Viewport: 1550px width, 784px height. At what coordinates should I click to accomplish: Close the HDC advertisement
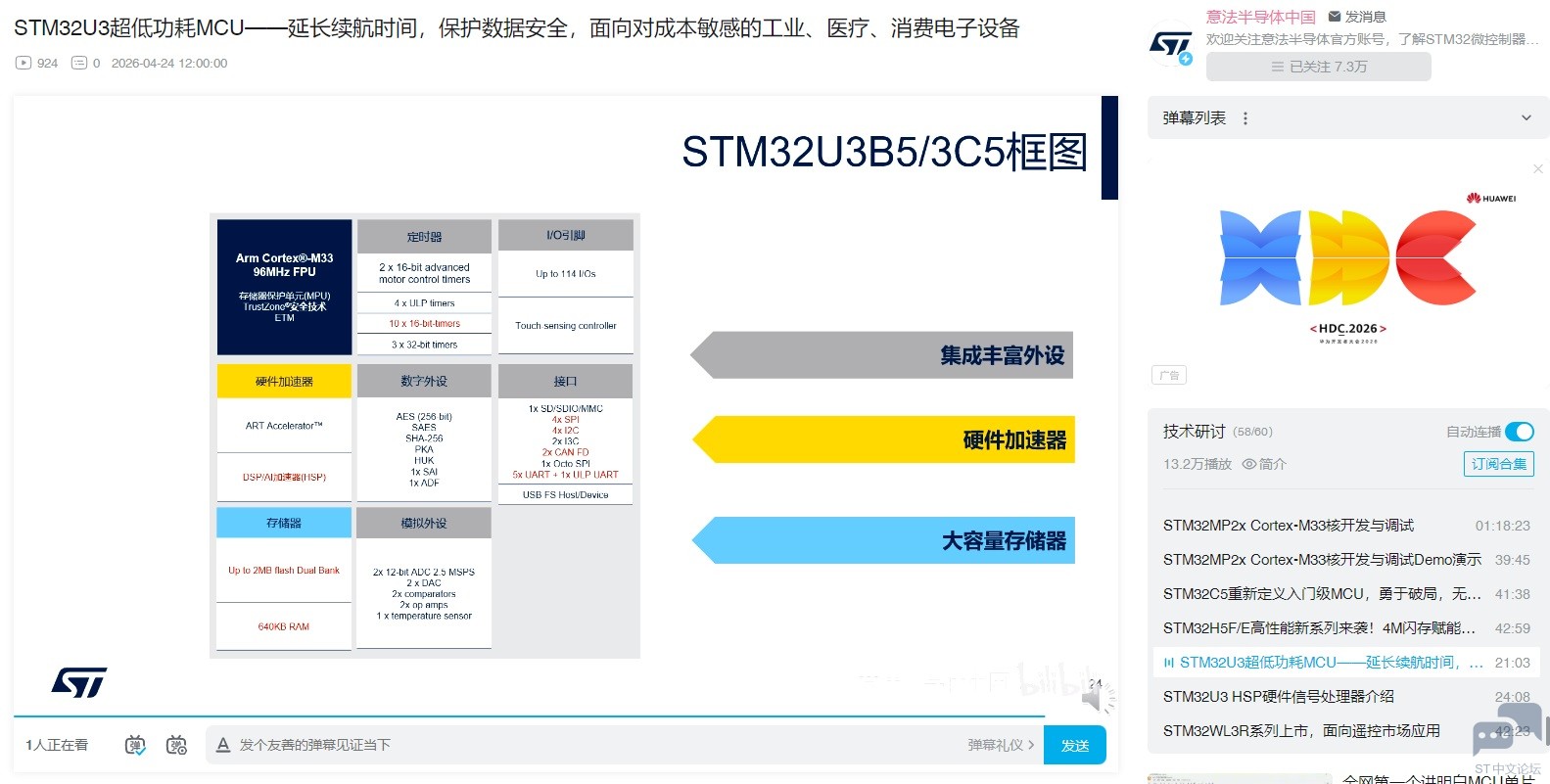pyautogui.click(x=1538, y=169)
